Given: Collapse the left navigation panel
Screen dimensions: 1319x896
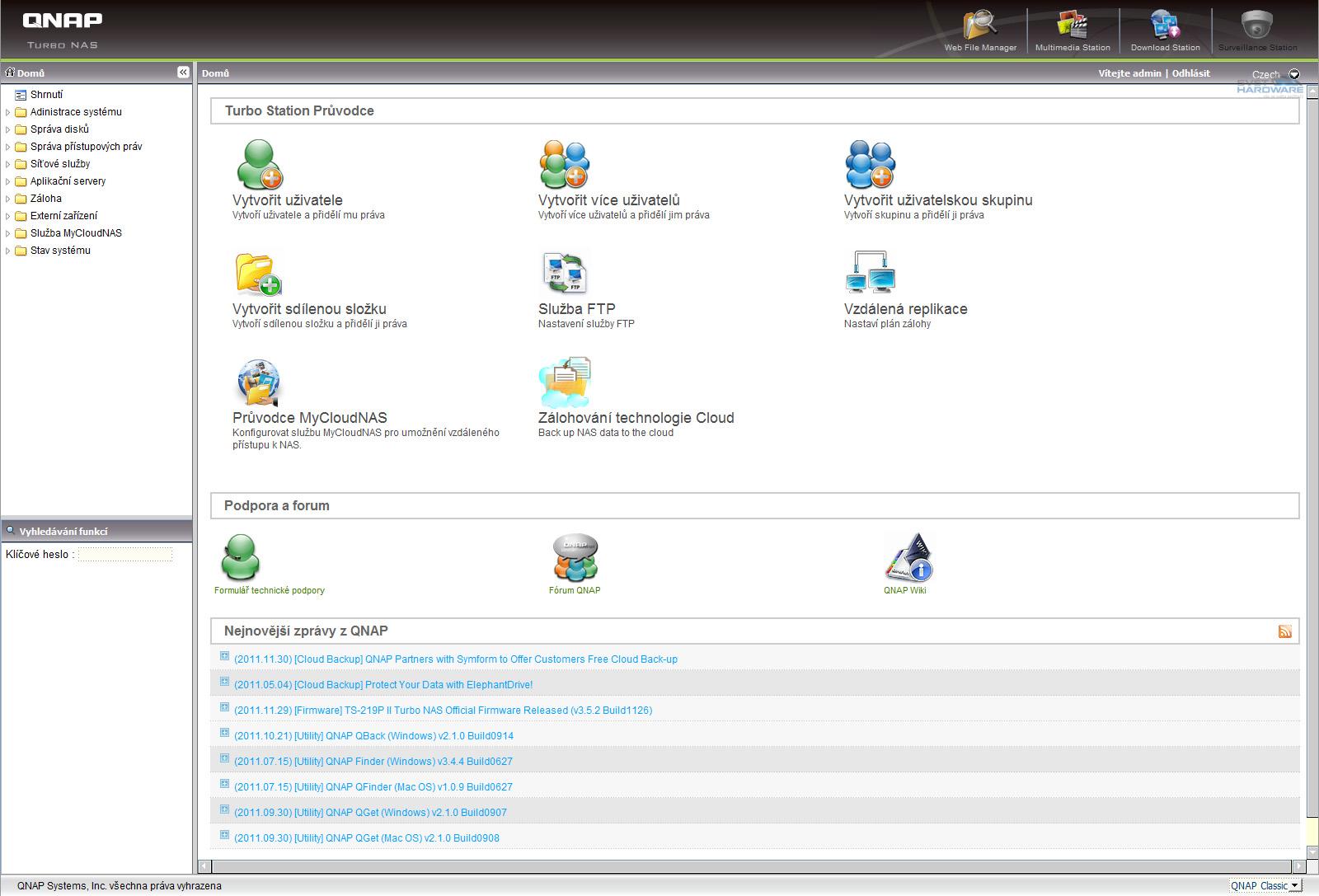Looking at the screenshot, I should [x=183, y=73].
